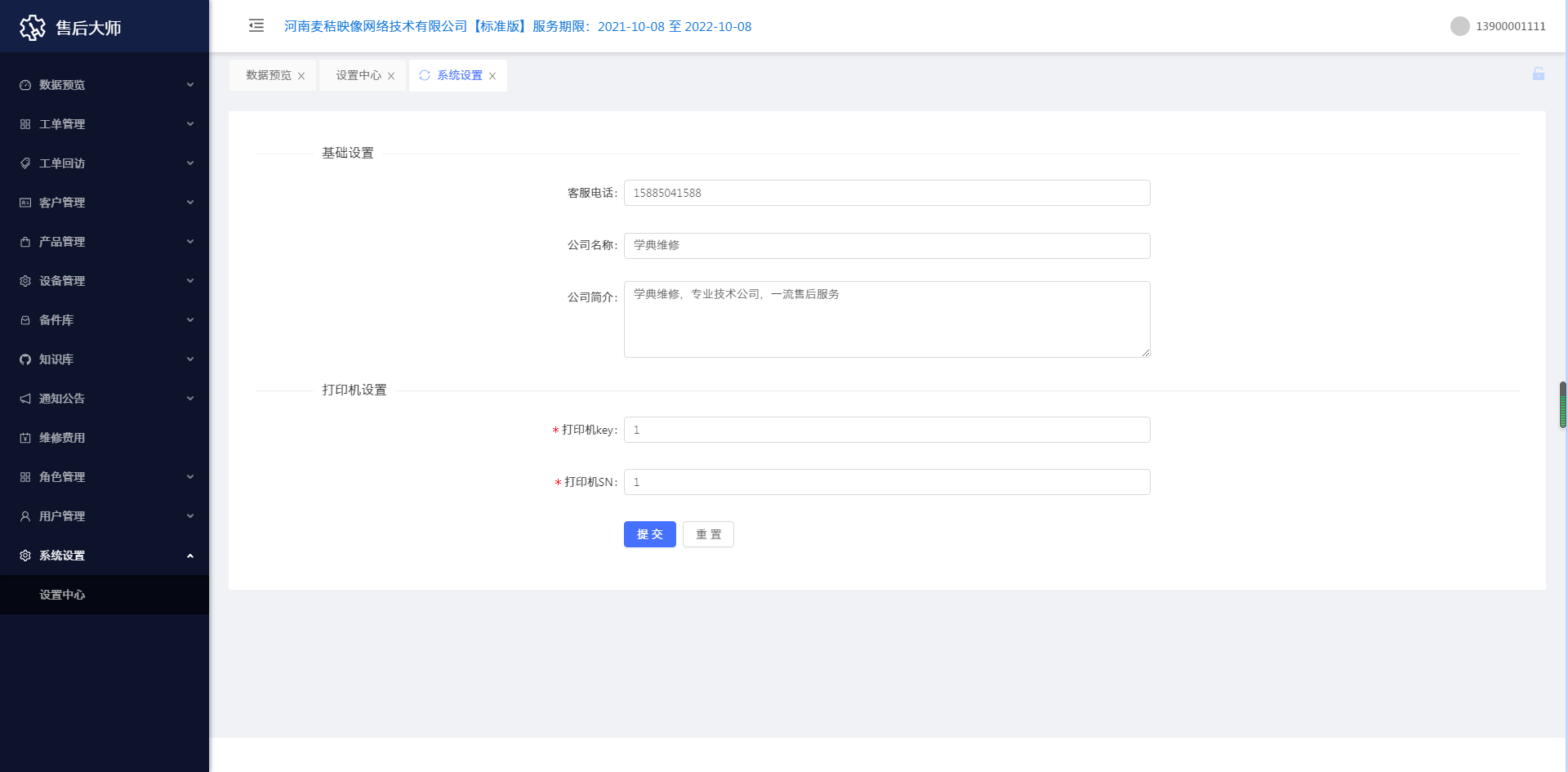
Task: Collapse the 系统设置 submenu chevron
Action: [190, 555]
